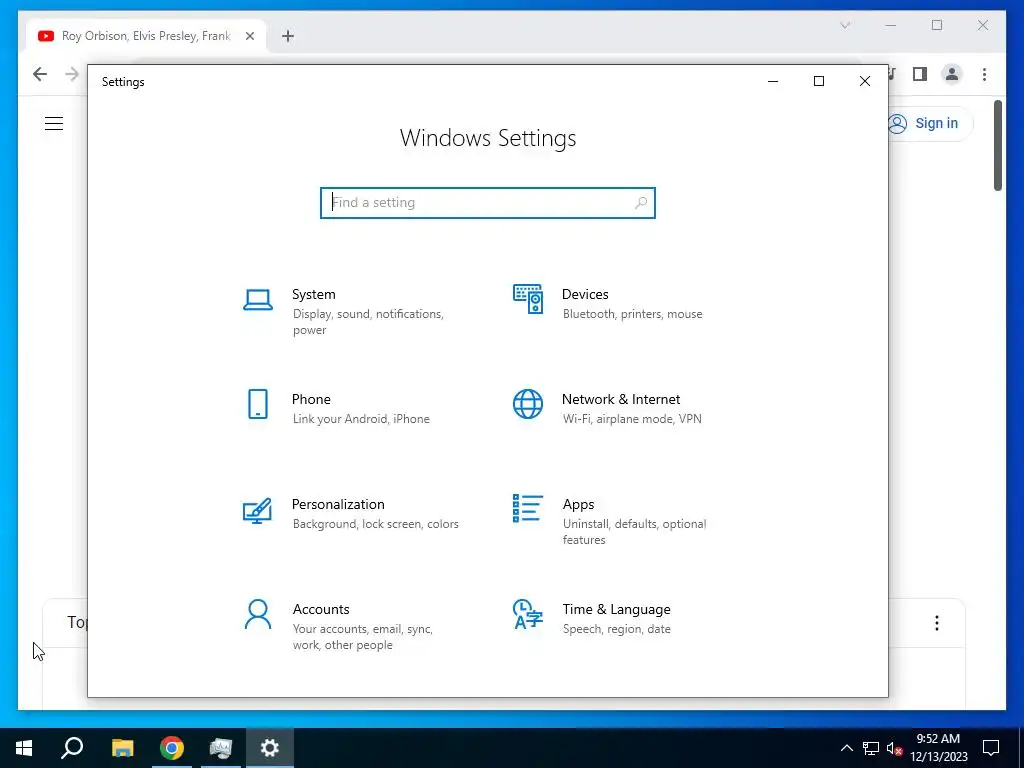This screenshot has width=1024, height=768.
Task: Open the tab search chevron in Chrome
Action: click(x=845, y=25)
